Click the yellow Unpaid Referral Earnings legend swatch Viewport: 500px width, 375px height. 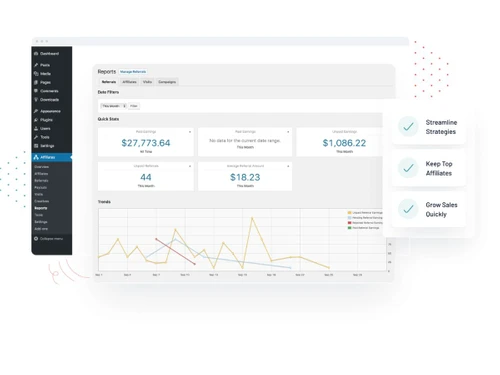349,213
